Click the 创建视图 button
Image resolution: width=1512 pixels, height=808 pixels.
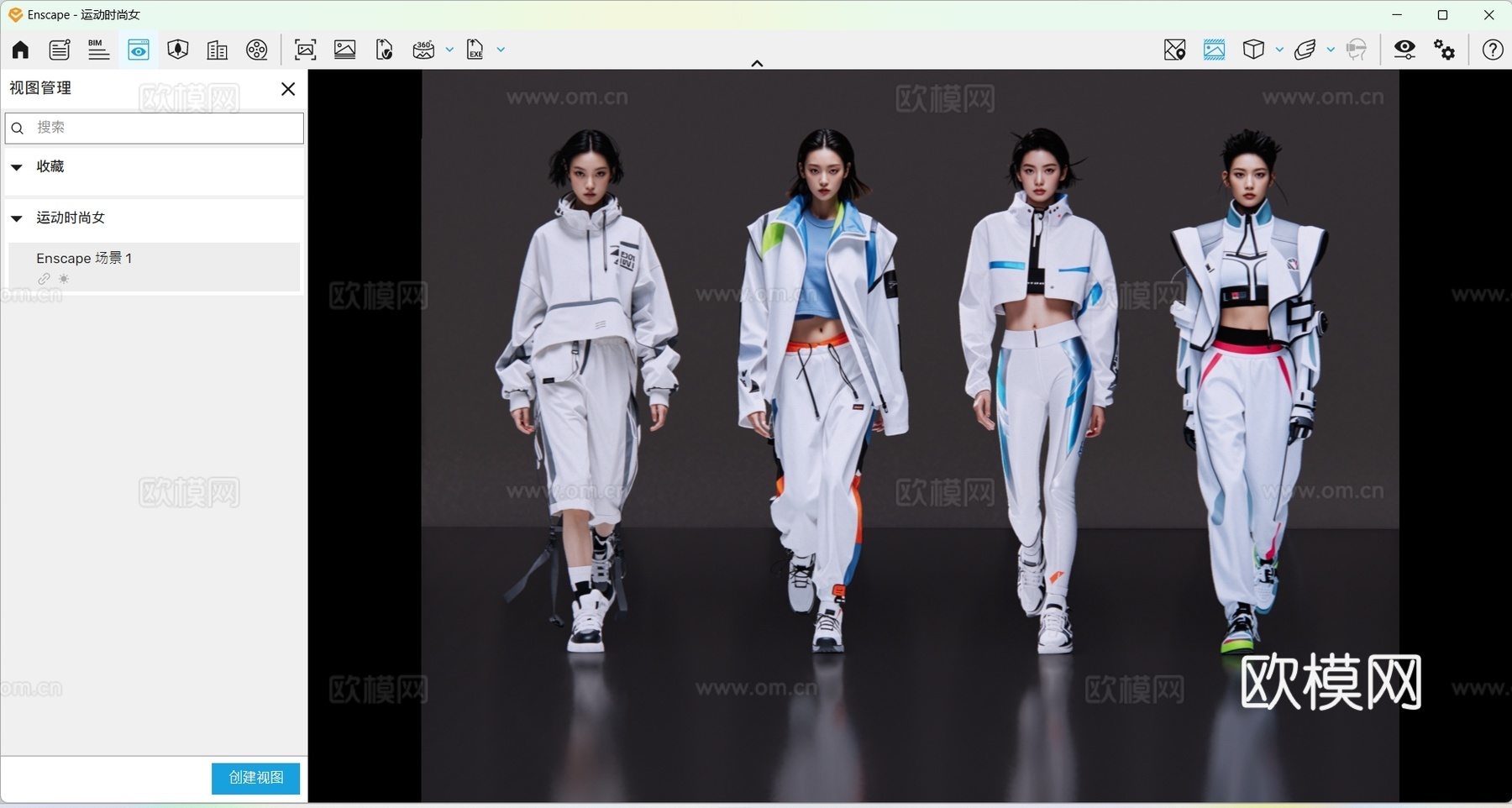255,778
